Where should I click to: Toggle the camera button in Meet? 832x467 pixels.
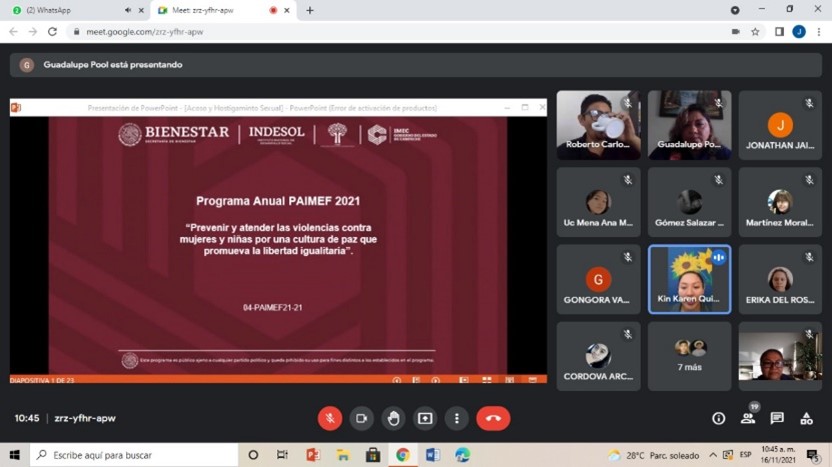click(361, 418)
